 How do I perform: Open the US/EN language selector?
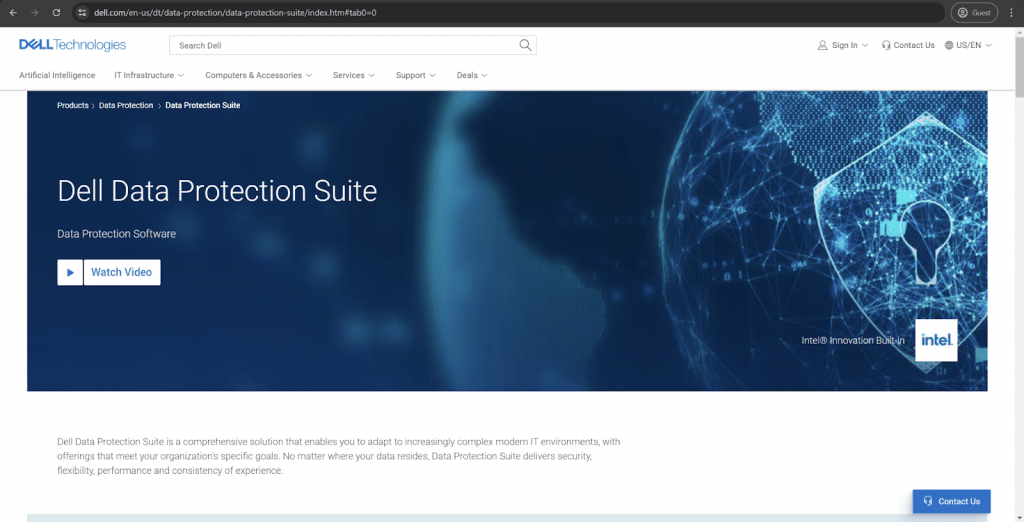968,45
